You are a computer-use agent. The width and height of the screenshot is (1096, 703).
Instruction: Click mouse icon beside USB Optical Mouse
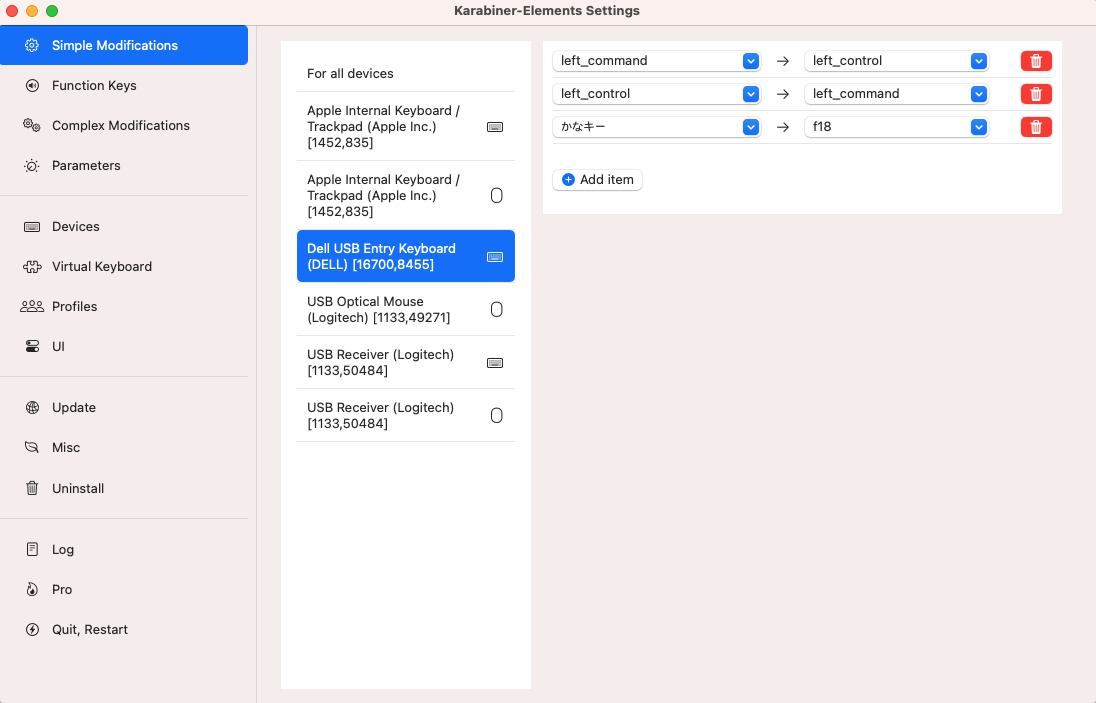tap(496, 310)
